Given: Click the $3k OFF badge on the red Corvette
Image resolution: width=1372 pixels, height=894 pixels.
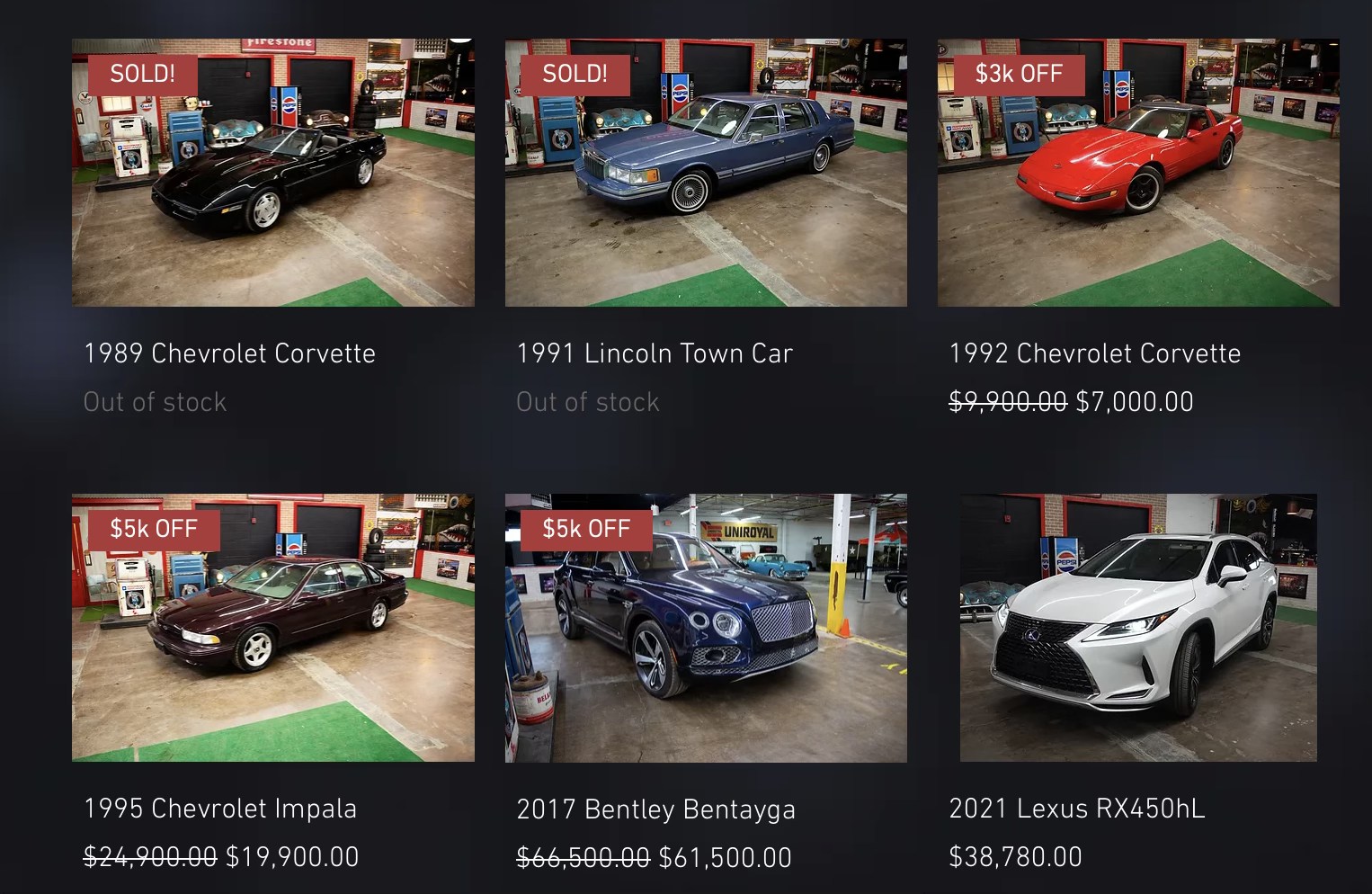Looking at the screenshot, I should [1020, 74].
